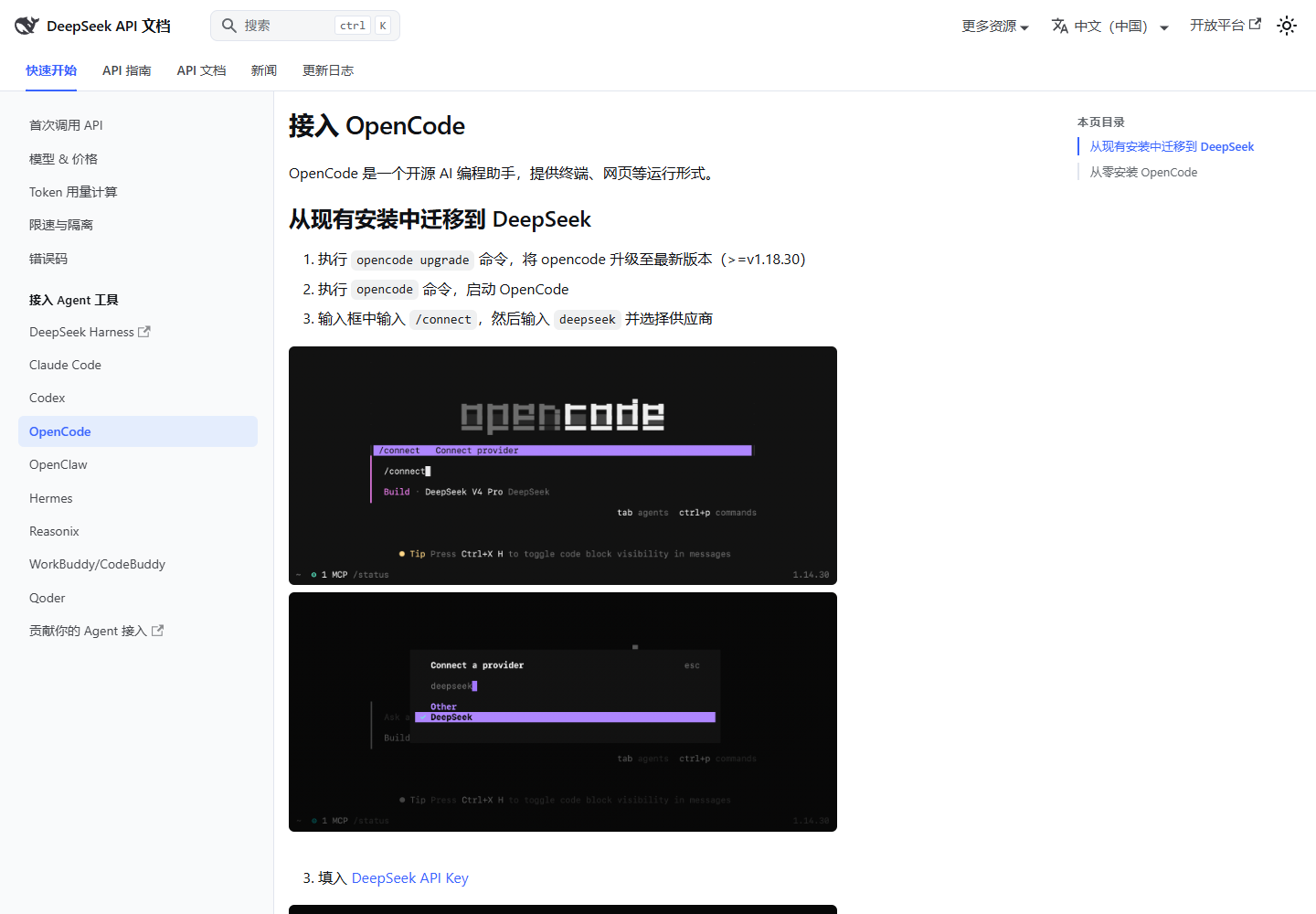Open 错误码 sidebar item
1316x914 pixels.
click(138, 259)
